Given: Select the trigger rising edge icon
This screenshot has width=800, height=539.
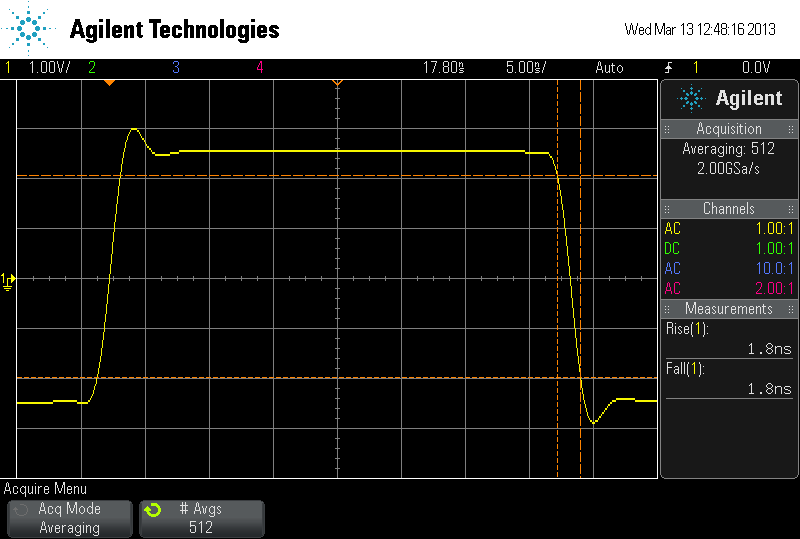Looking at the screenshot, I should pos(668,68).
